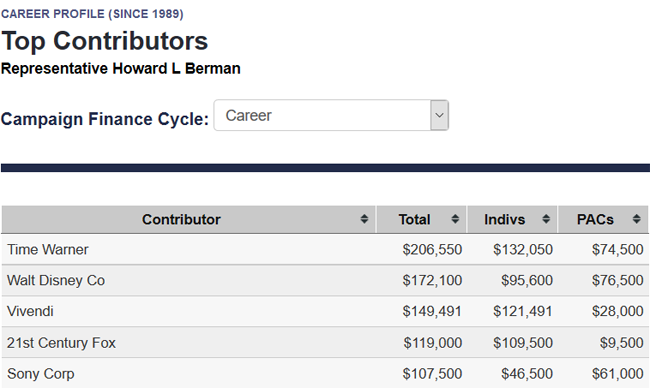Screen dimensions: 650x388
Task: Click the Career Profile (Since 1989) heading
Action: point(92,14)
